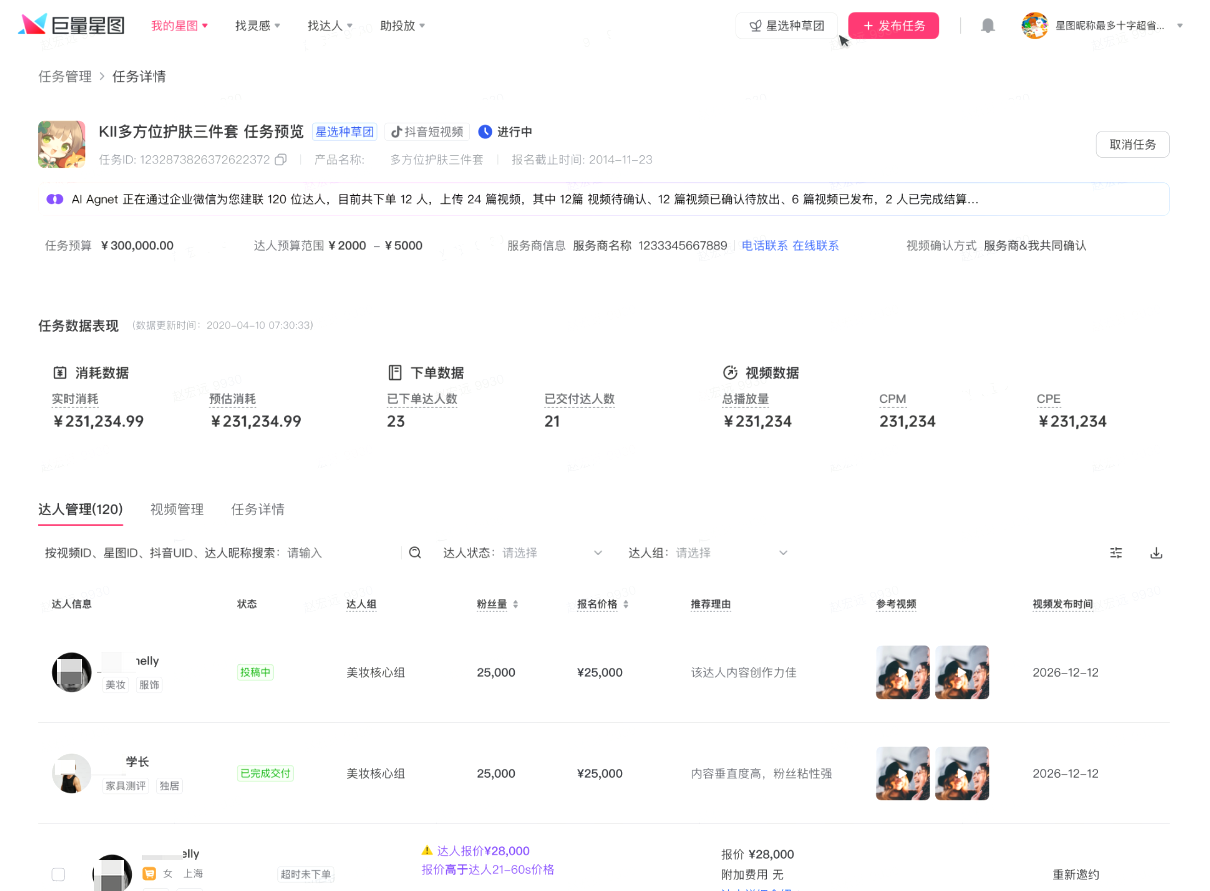Screen dimensions: 1210x891
Task: Open the account name dropdown arrow
Action: pyautogui.click(x=1180, y=25)
